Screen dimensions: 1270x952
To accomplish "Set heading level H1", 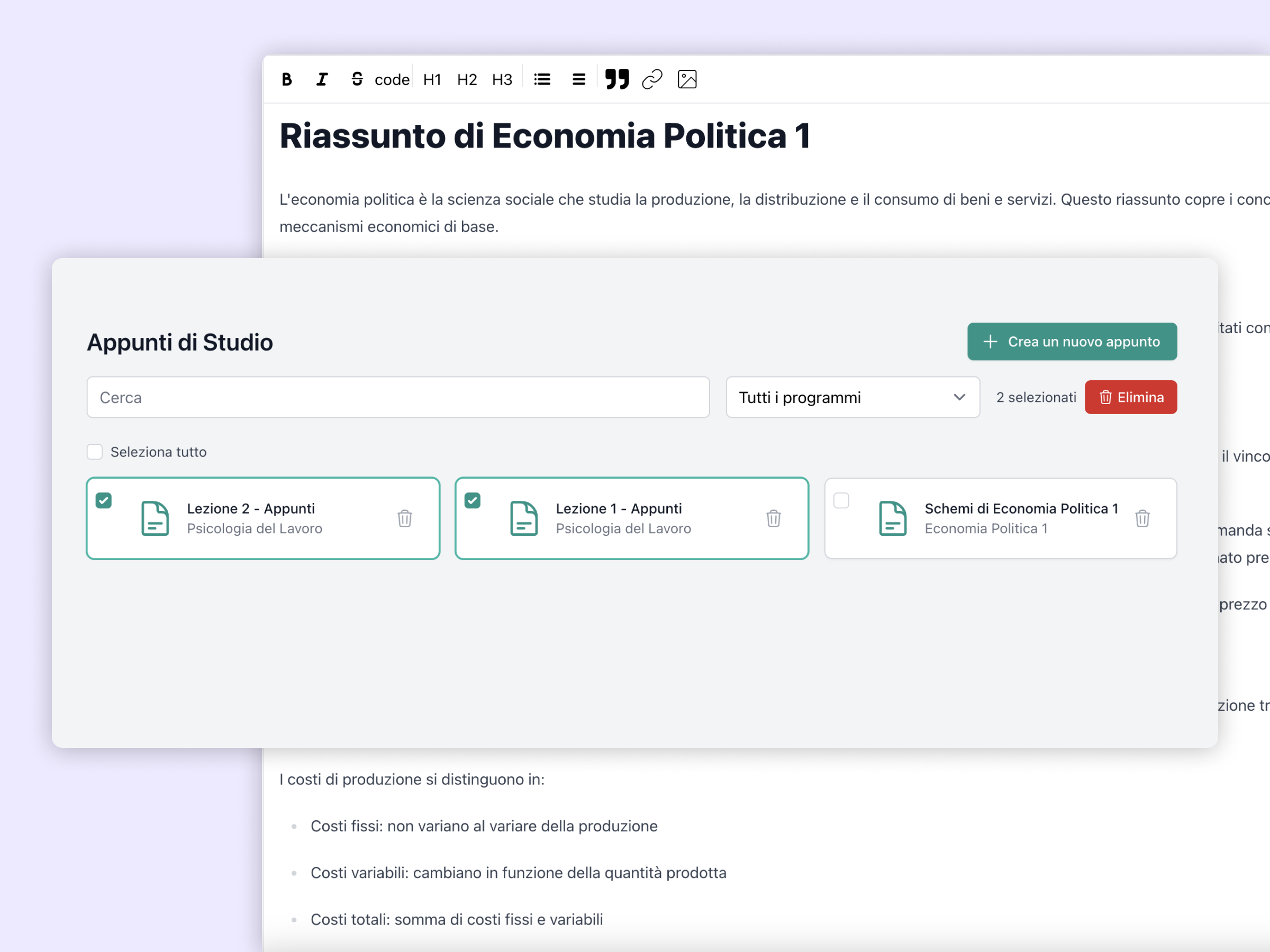I will point(432,79).
